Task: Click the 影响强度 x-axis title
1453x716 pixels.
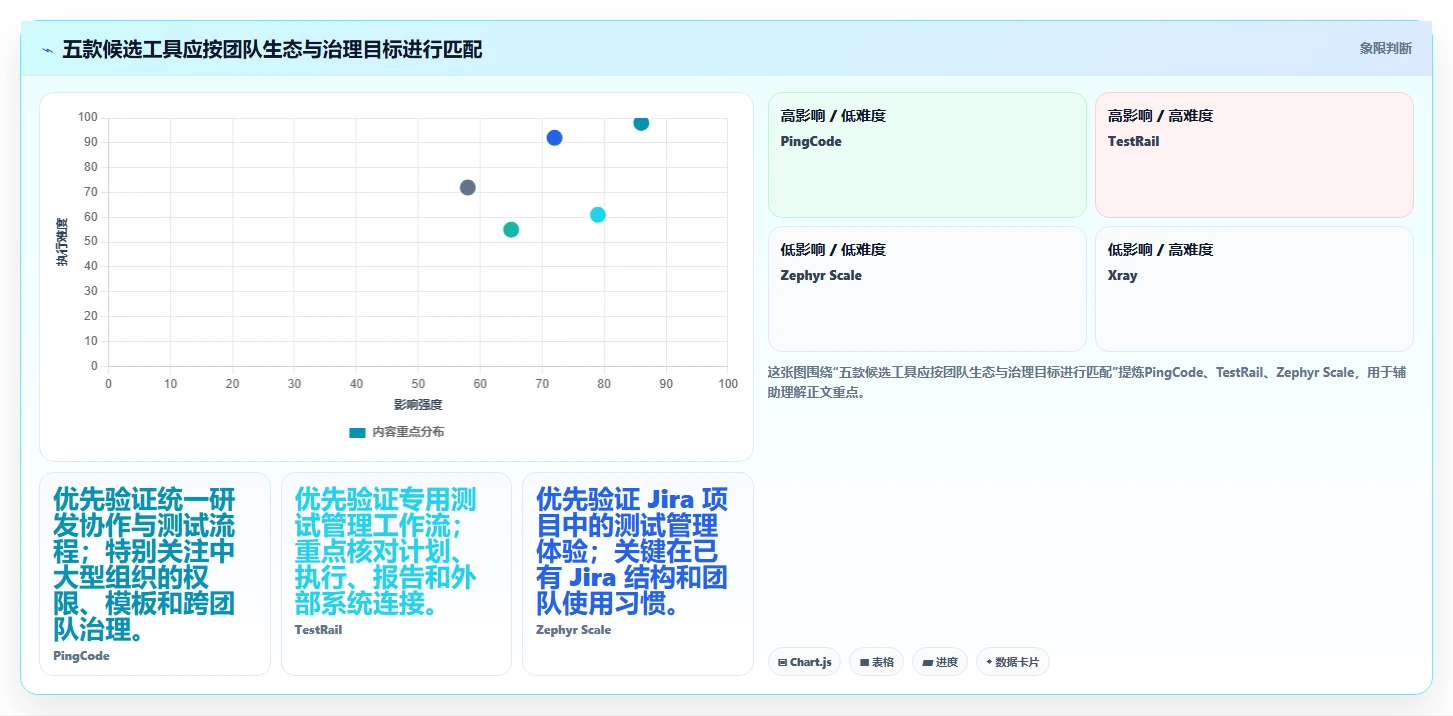Action: (418, 404)
